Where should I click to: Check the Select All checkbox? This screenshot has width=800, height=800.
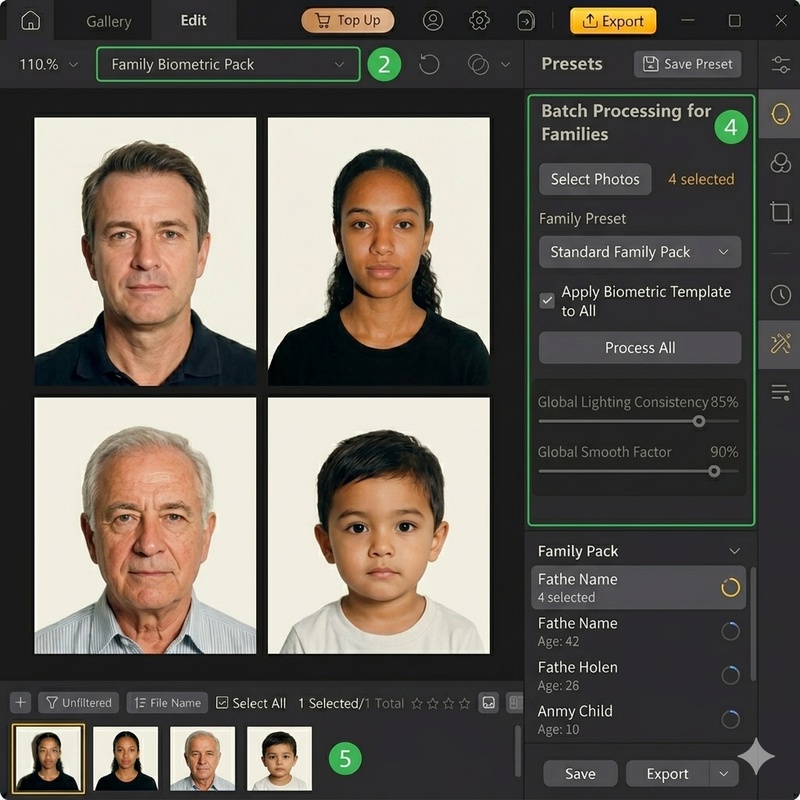(222, 703)
